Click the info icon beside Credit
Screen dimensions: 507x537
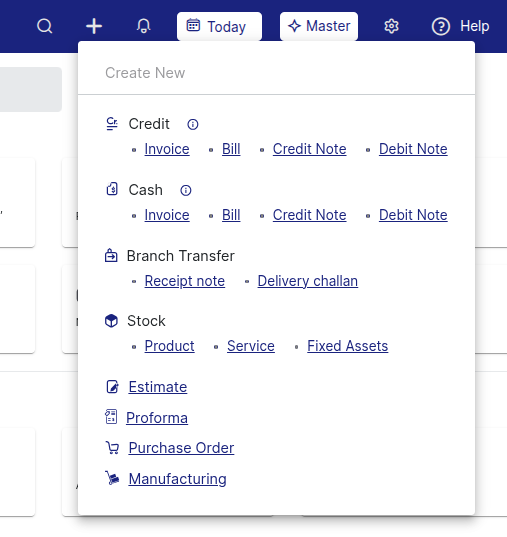point(193,124)
